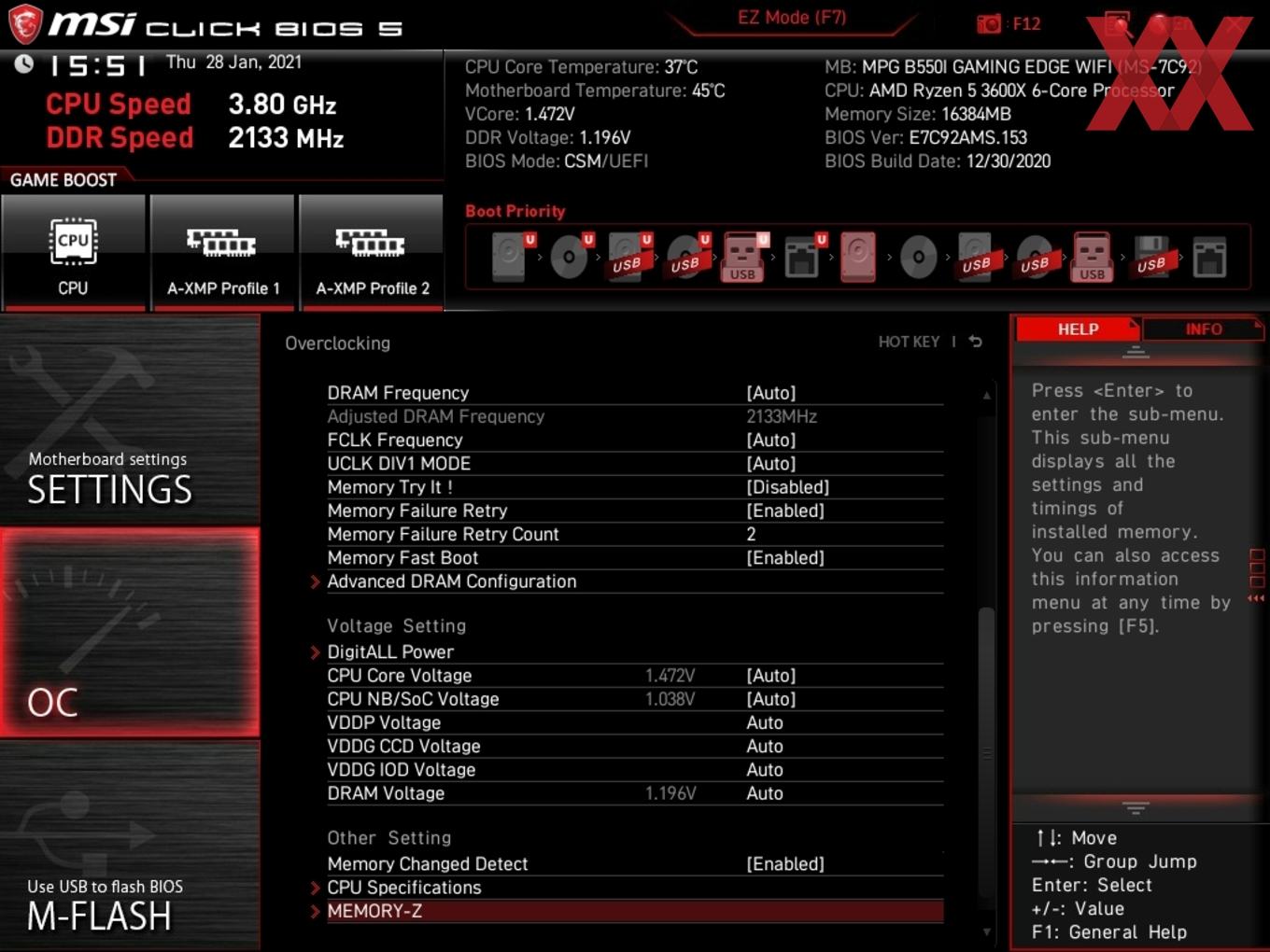The image size is (1270, 952).
Task: Select the UEFI CD/DVD boot device icon
Action: 570,257
